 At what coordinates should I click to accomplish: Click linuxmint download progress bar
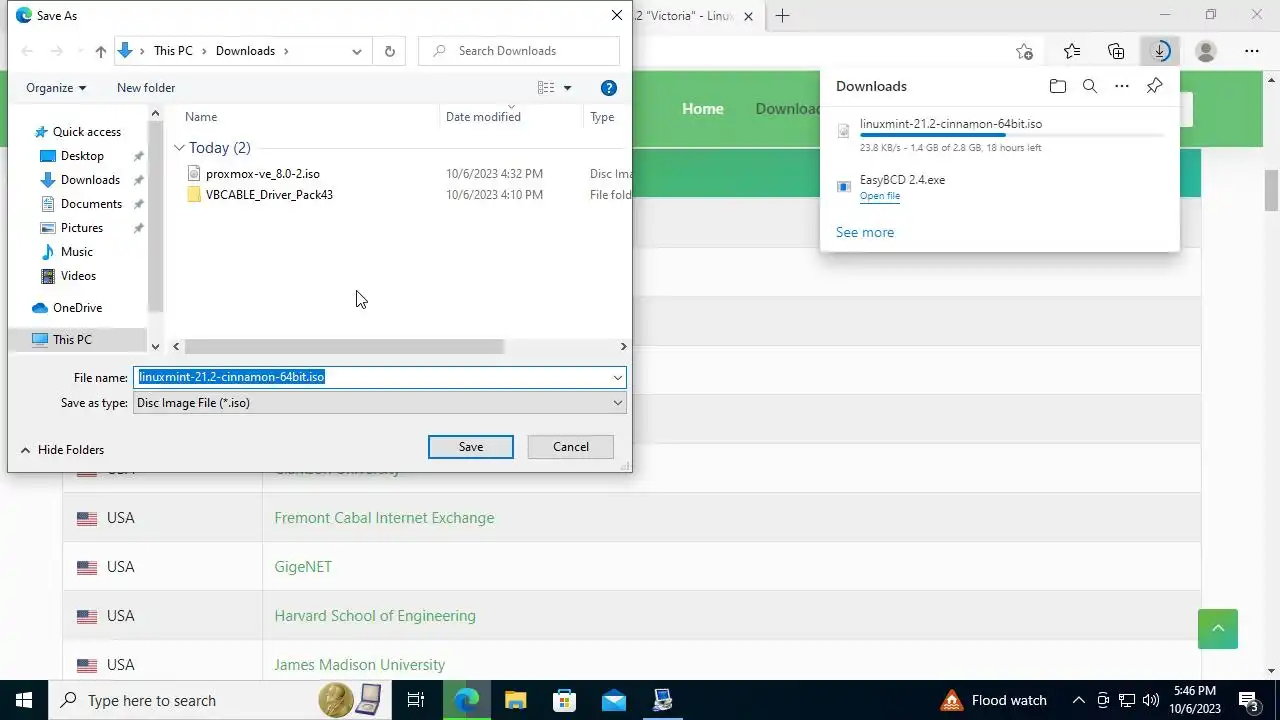click(x=1012, y=135)
